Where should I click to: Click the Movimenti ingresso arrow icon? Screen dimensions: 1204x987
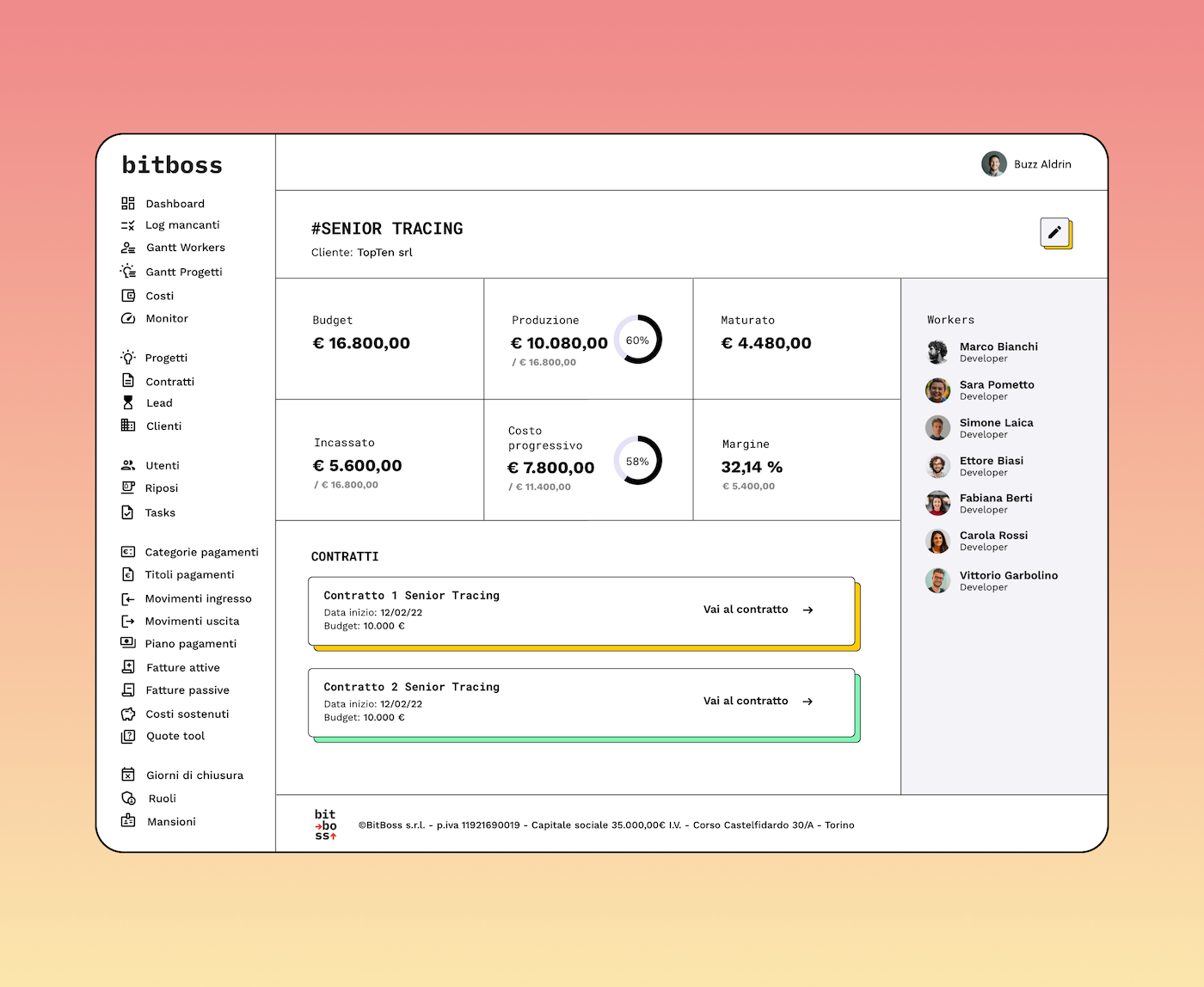(128, 598)
